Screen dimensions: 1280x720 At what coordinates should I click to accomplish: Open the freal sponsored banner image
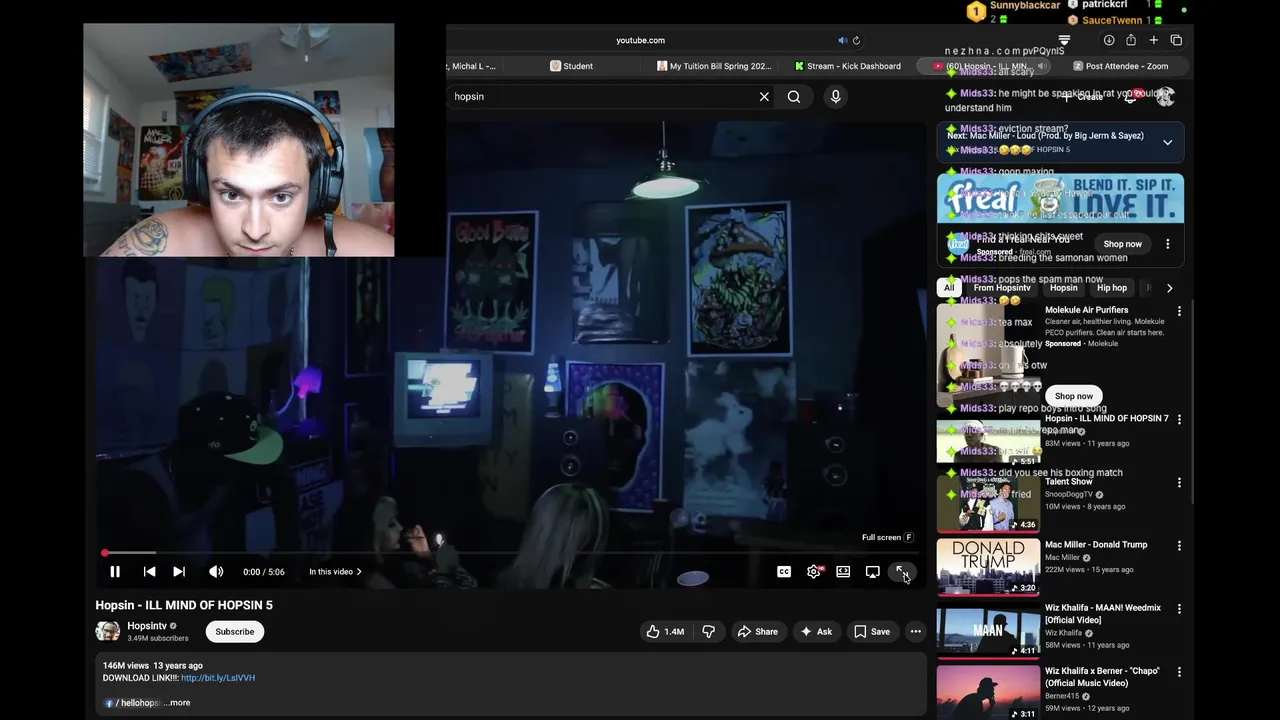(x=1060, y=199)
